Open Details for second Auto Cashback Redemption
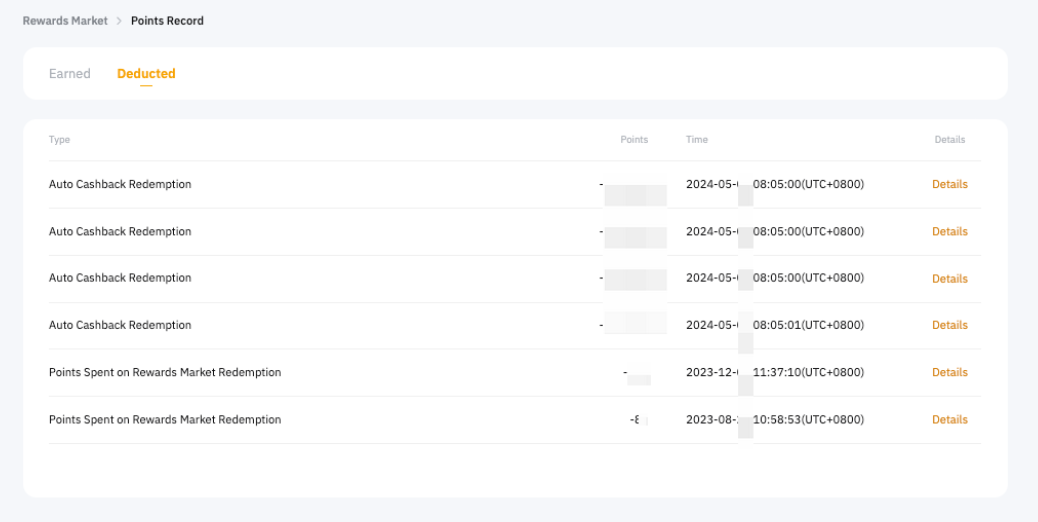1038x522 pixels. (x=949, y=232)
